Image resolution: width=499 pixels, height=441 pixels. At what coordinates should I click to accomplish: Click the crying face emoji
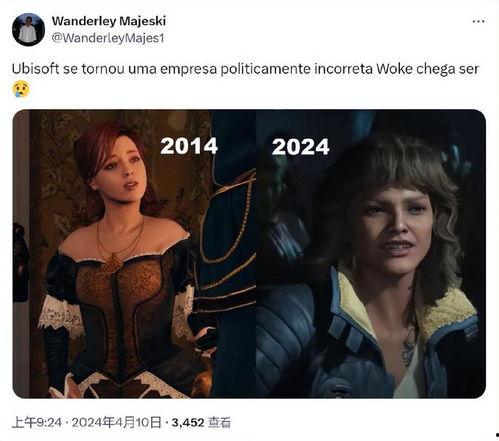click(21, 89)
